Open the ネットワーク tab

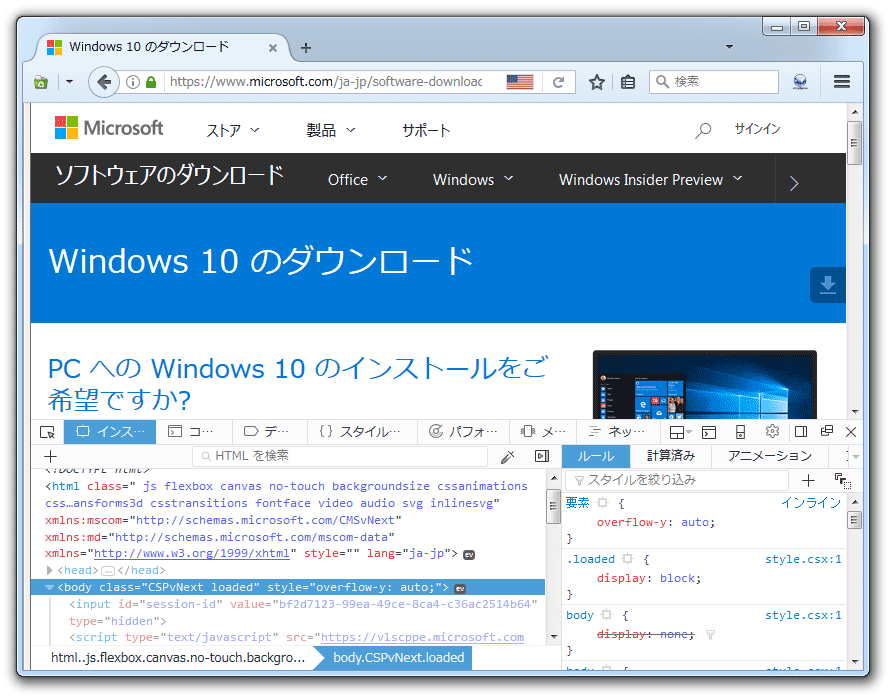(617, 432)
